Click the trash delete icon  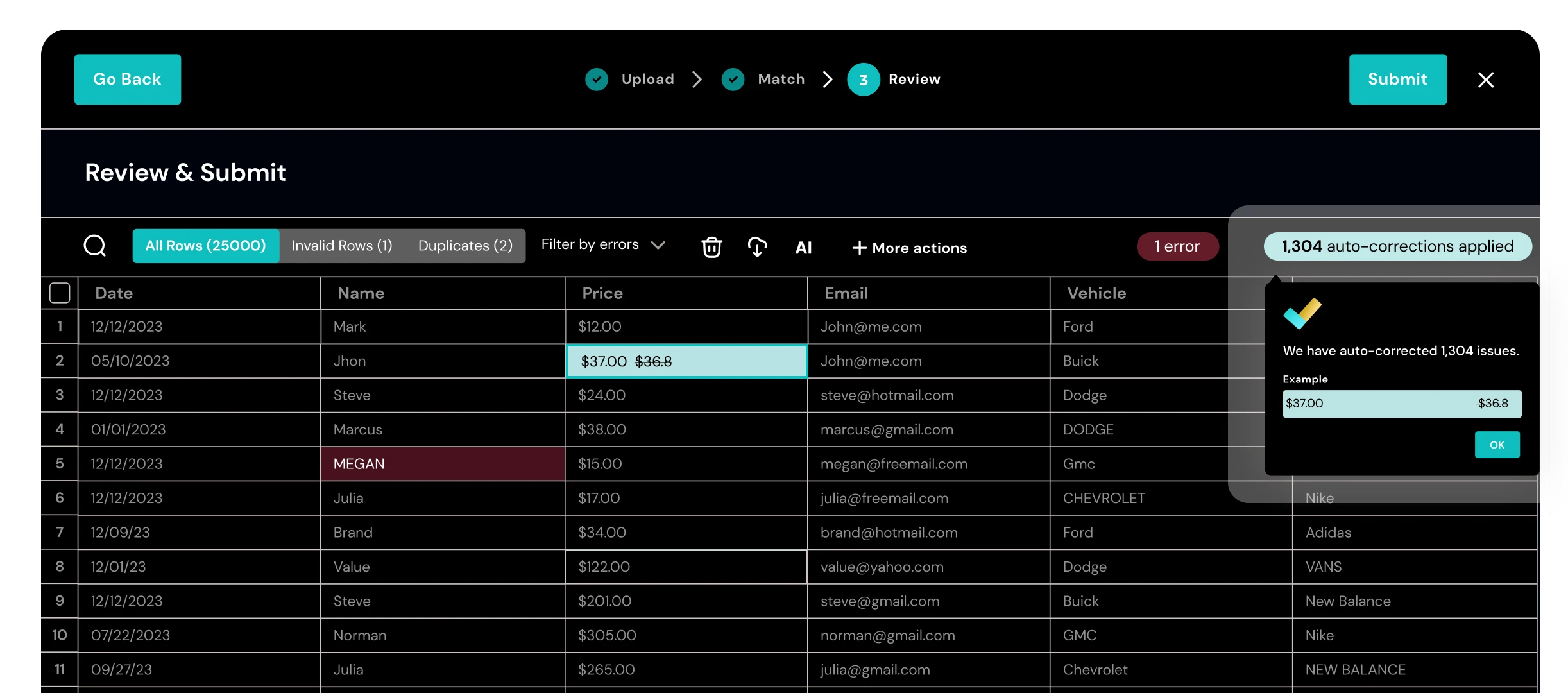[x=712, y=247]
